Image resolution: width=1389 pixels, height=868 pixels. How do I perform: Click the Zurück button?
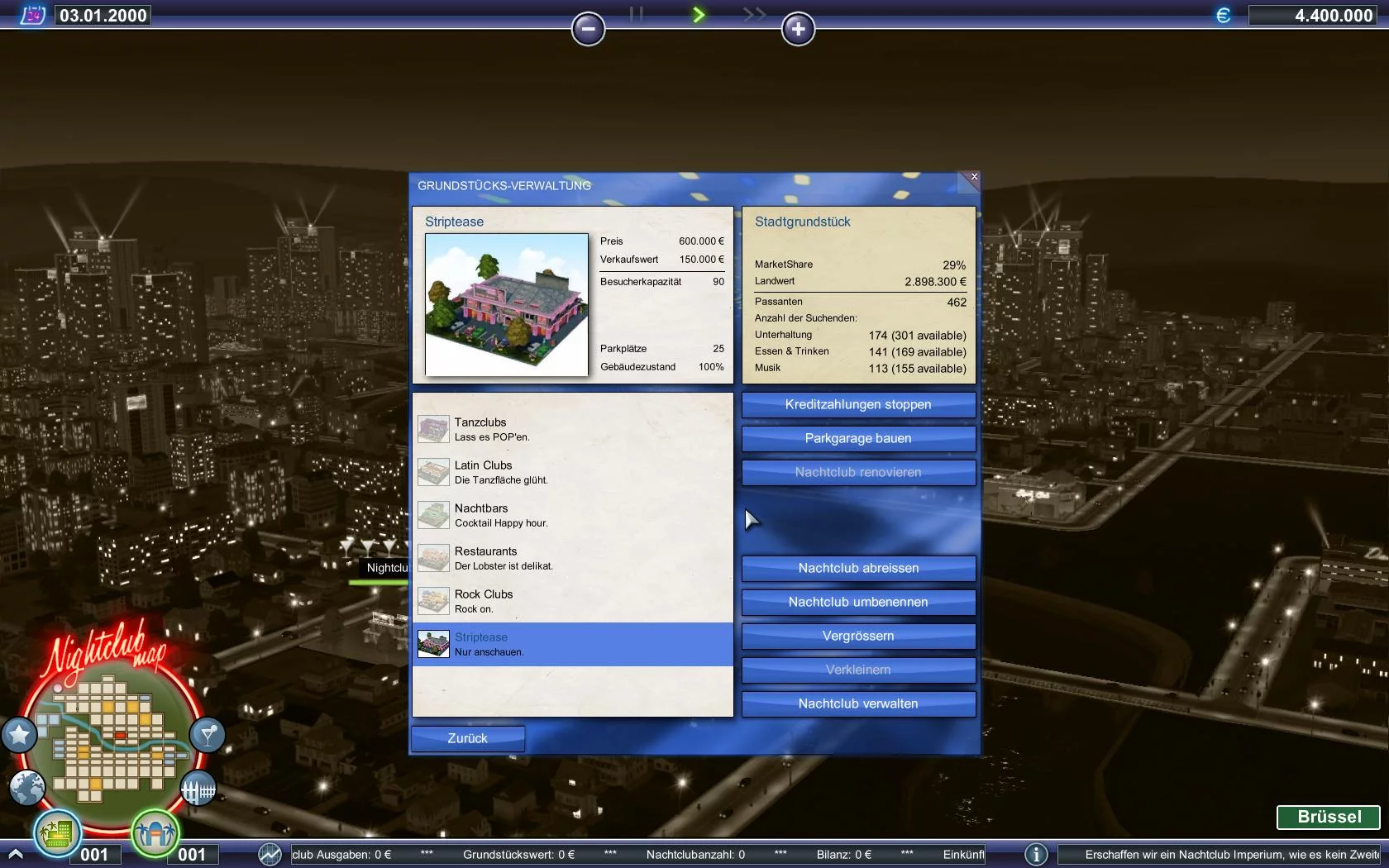(x=467, y=738)
